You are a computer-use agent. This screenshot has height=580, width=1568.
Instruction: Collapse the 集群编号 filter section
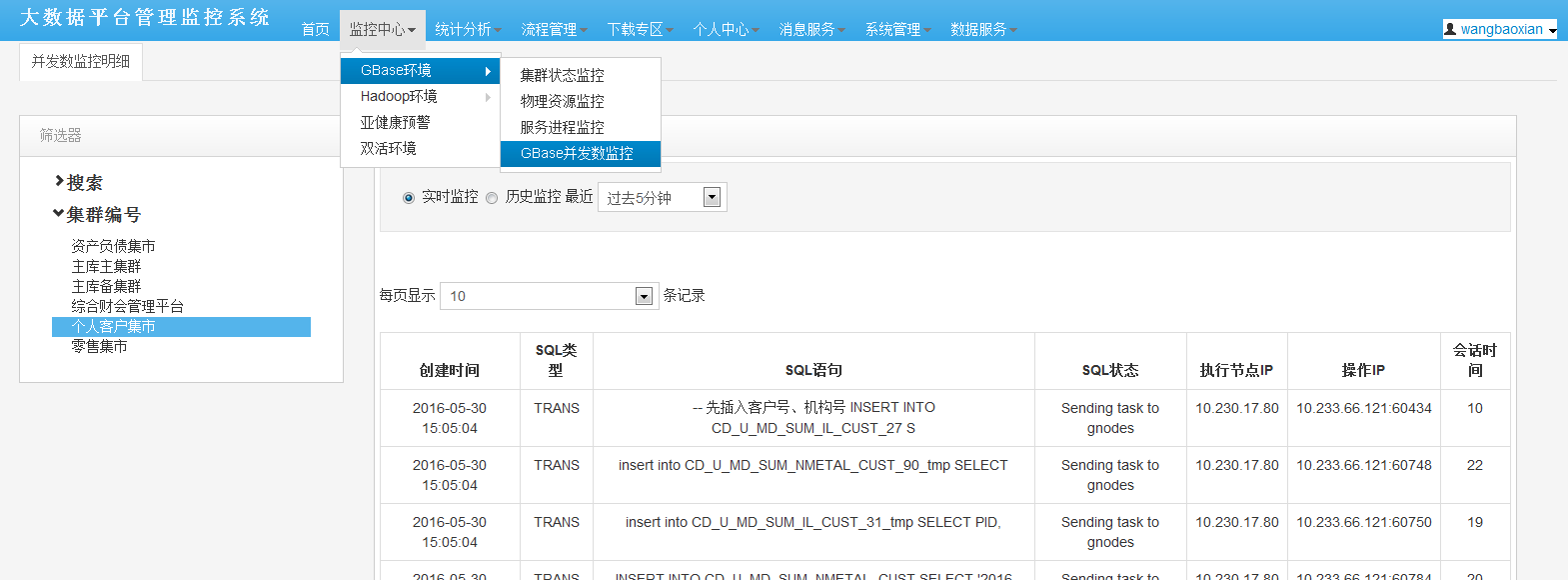point(97,214)
